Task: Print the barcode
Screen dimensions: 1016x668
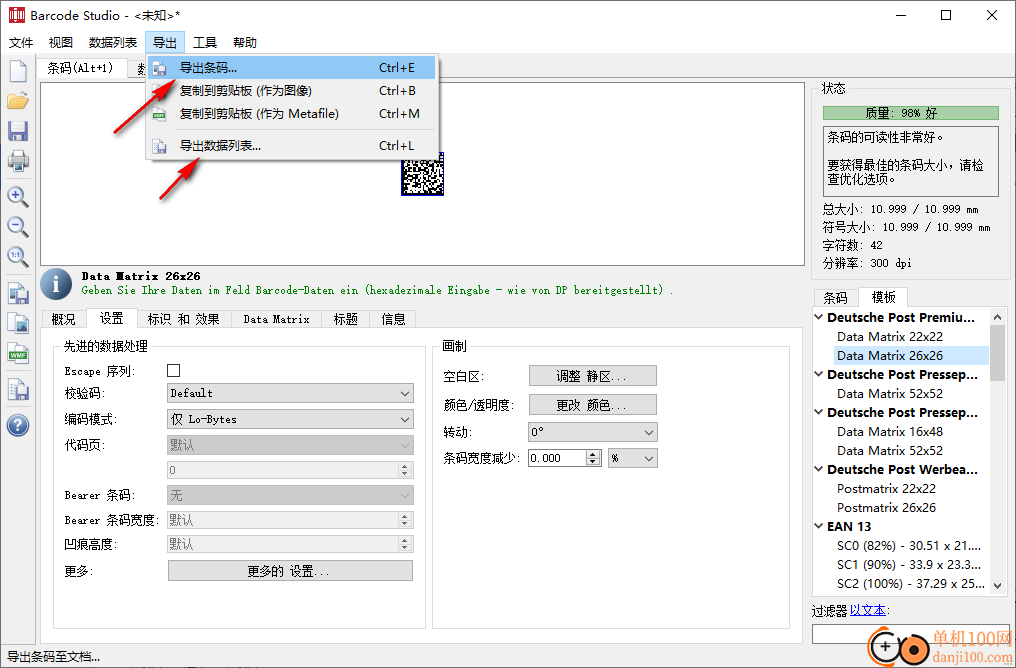Action: click(18, 161)
